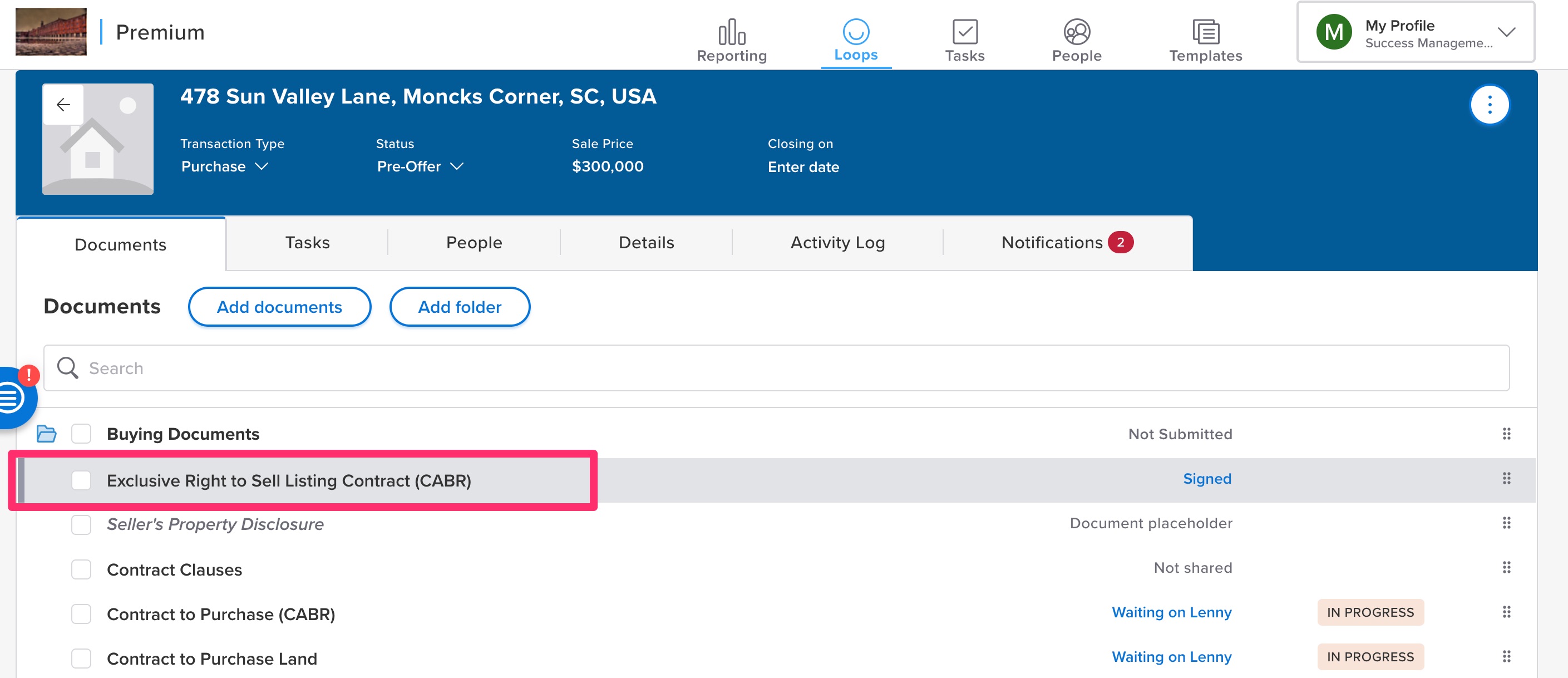The image size is (1568, 678).
Task: Open the drag handle for Buying Documents folder
Action: click(1508, 434)
